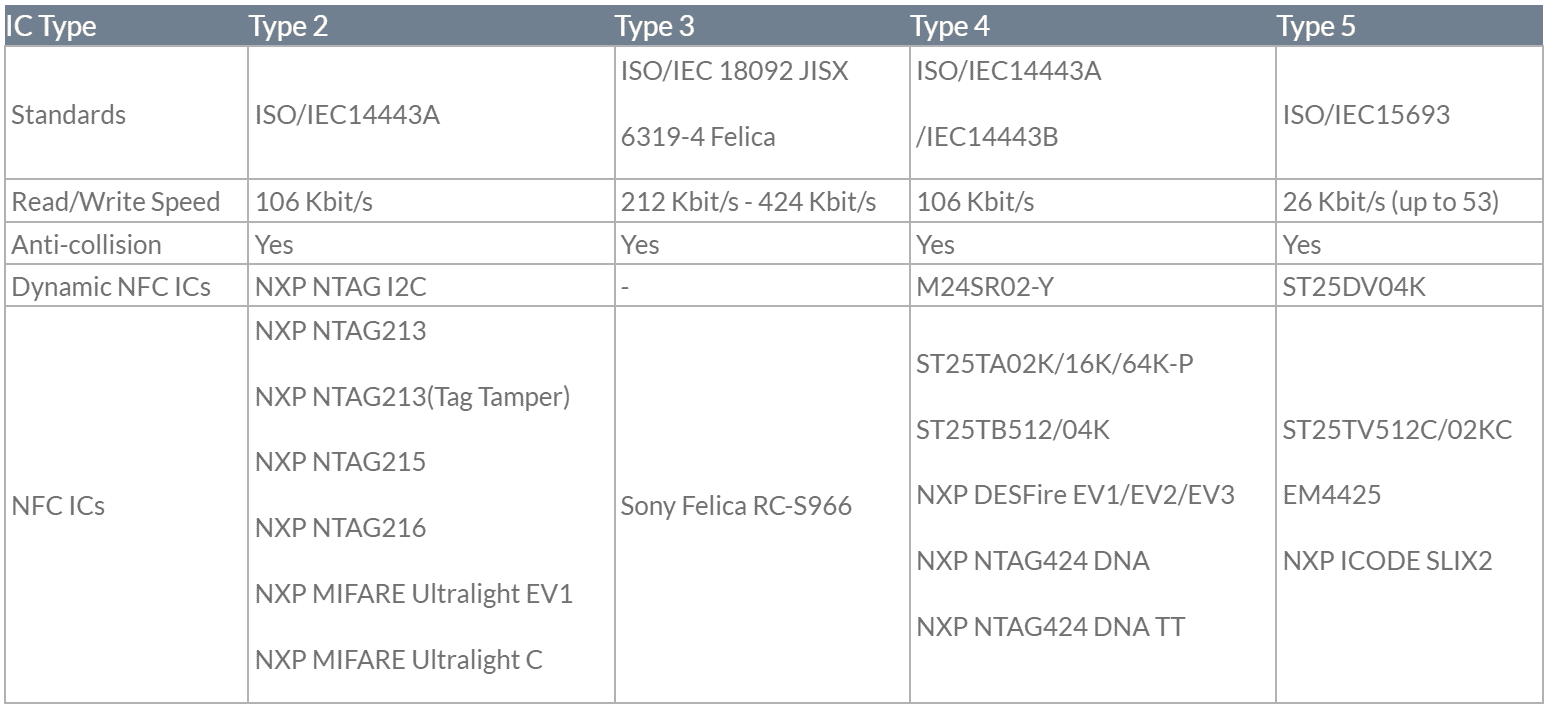This screenshot has height=709, width=1551.
Task: Click the Sony Felica RC-S966 entry
Action: click(x=736, y=506)
